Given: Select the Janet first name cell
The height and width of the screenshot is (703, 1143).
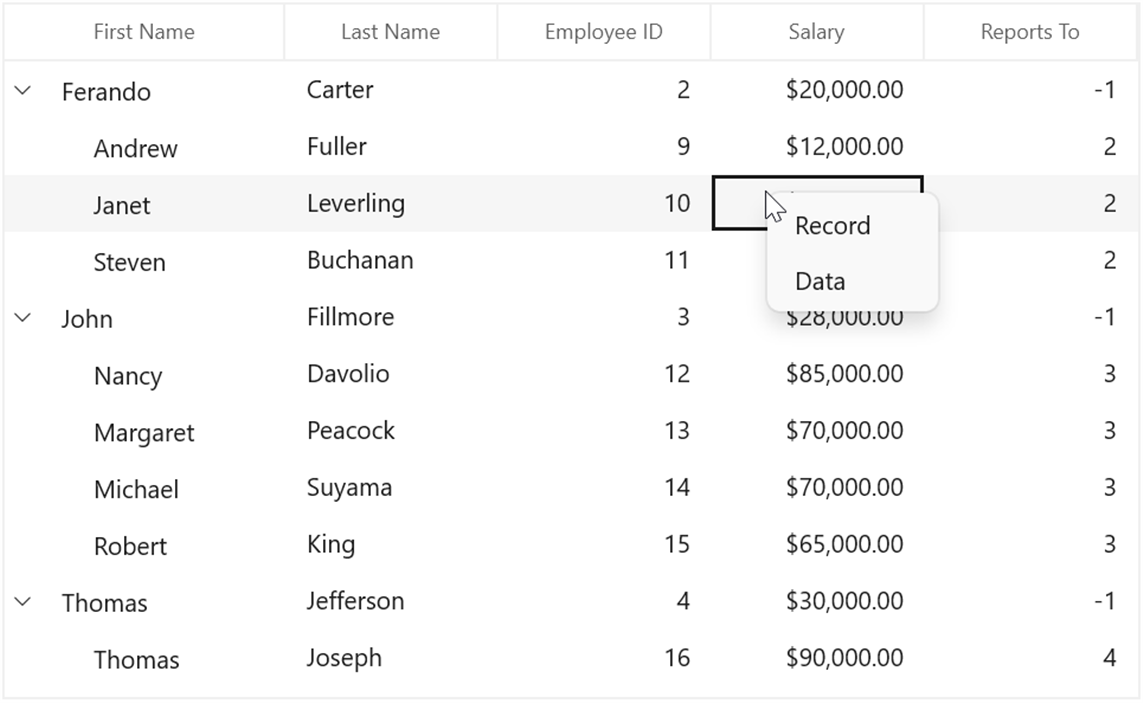Looking at the screenshot, I should point(144,204).
